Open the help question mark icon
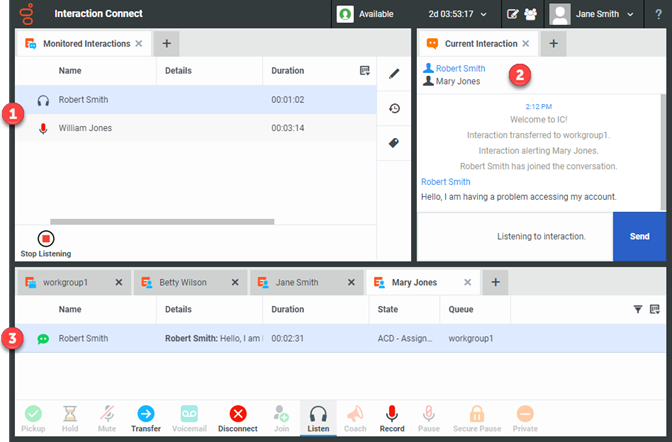672x442 pixels. (658, 14)
